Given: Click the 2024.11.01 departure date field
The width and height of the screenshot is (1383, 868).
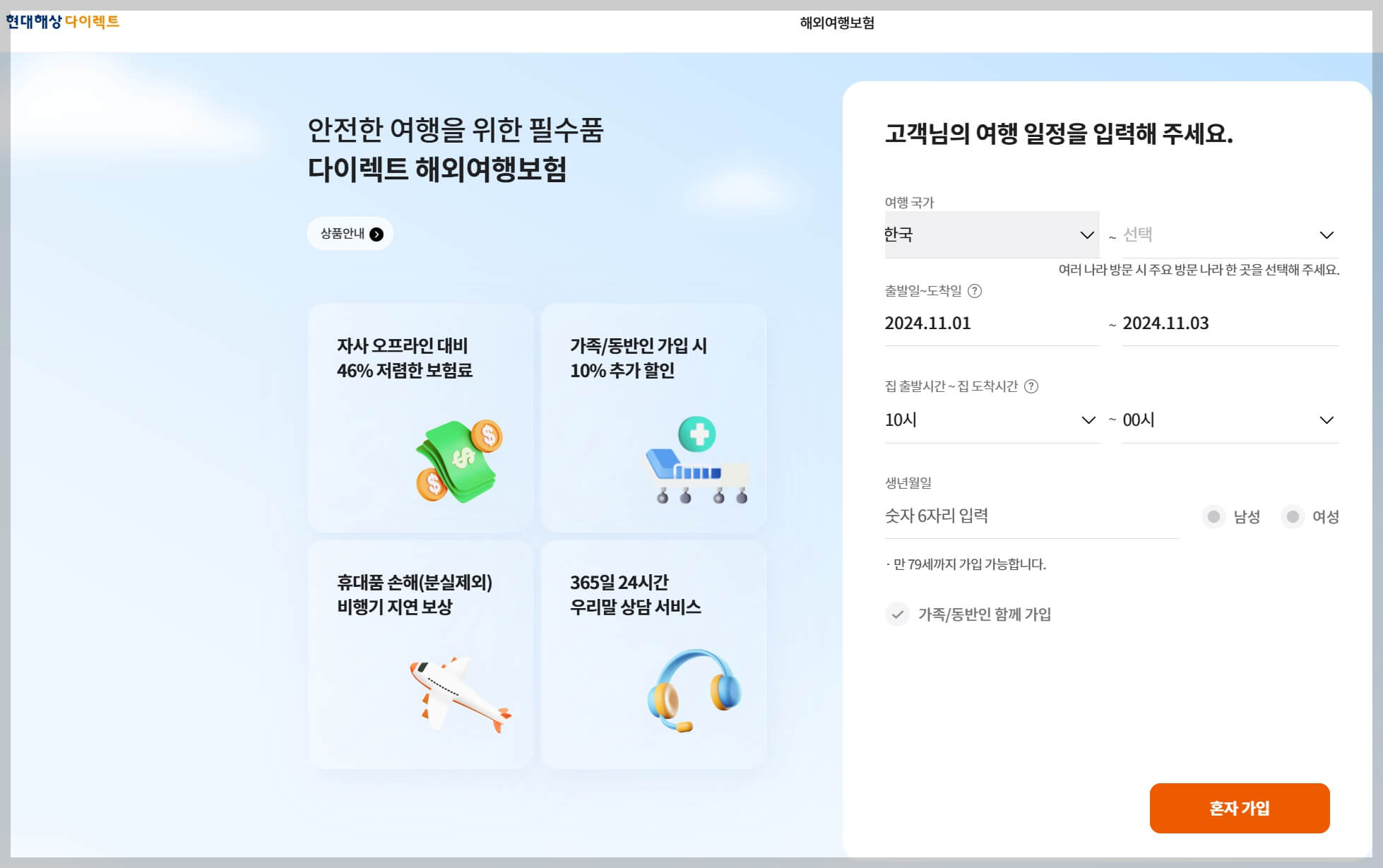Looking at the screenshot, I should pyautogui.click(x=927, y=323).
